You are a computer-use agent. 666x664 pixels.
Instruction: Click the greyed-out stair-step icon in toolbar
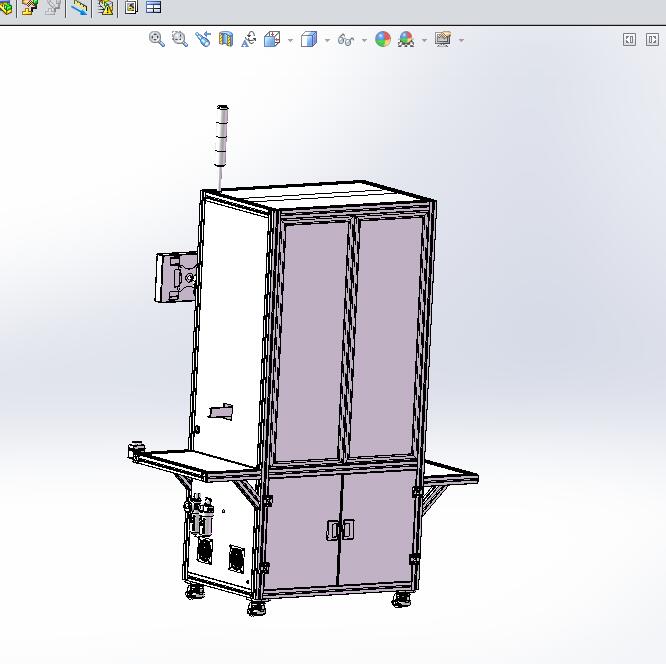click(53, 7)
